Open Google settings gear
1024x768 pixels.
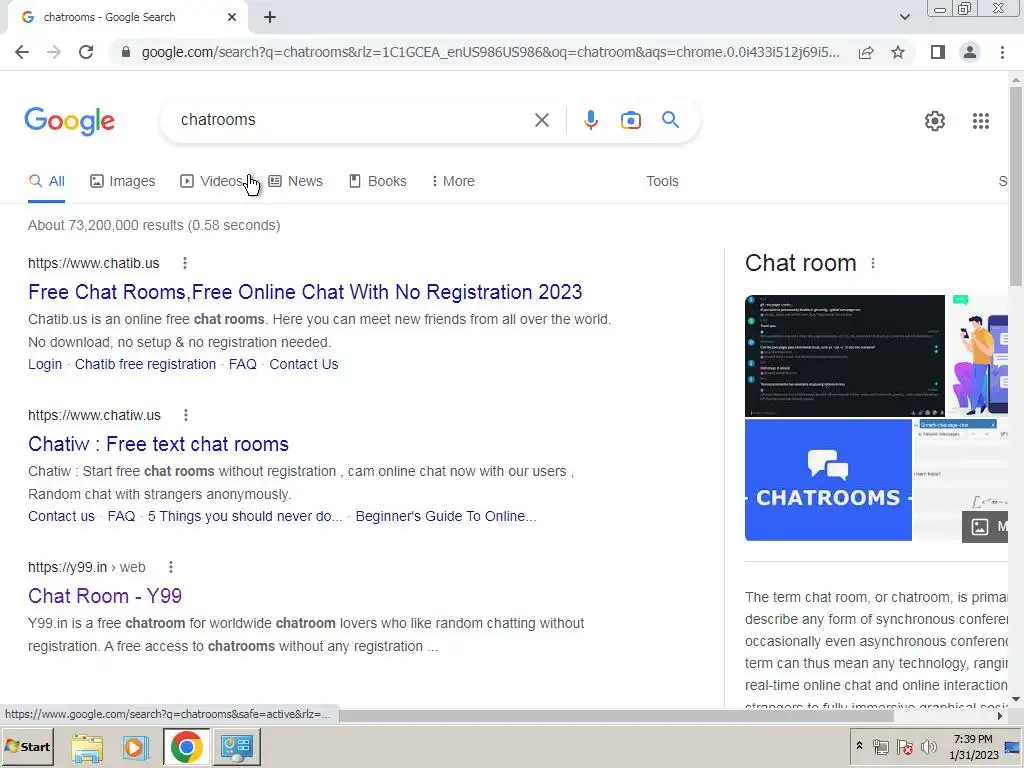tap(935, 121)
